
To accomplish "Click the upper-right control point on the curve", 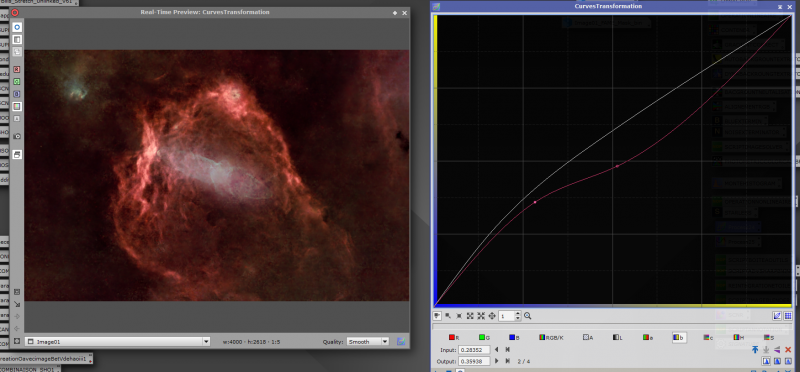I will [617, 166].
